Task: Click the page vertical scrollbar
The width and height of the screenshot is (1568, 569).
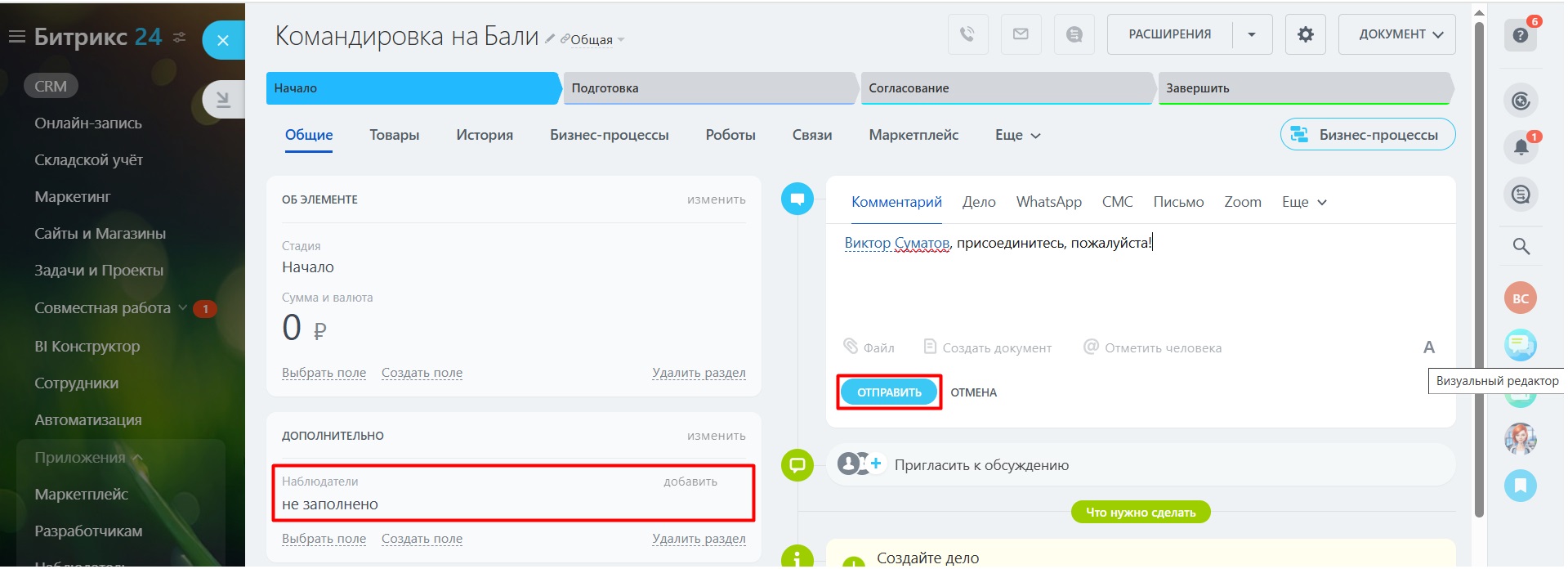Action: click(1479, 270)
